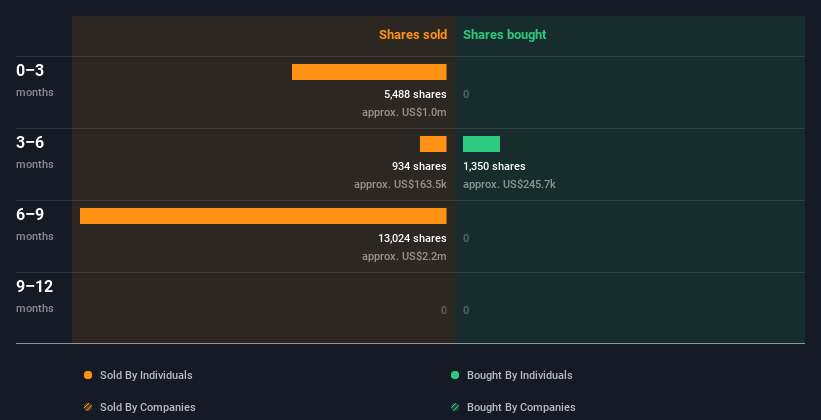Click the approx. US$163.5k sold amount
This screenshot has height=420, width=821.
[x=400, y=184]
